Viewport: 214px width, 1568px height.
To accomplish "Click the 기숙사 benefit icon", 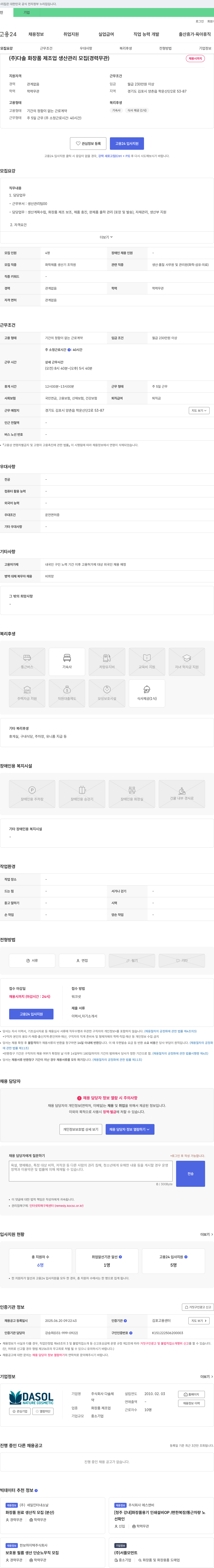I will (67, 662).
